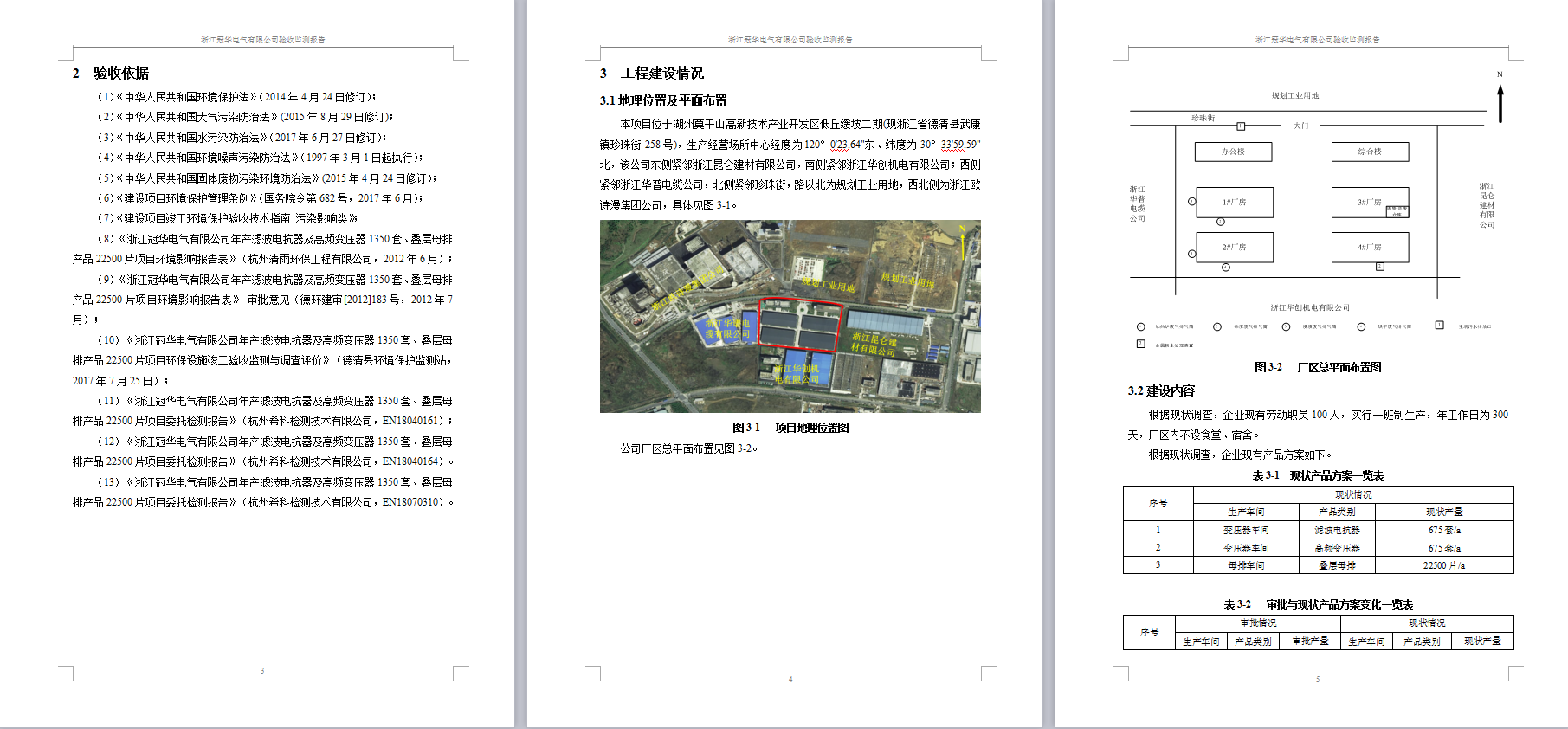Click "审批产量" column header in table 3-2
The image size is (1568, 729).
tap(1310, 642)
